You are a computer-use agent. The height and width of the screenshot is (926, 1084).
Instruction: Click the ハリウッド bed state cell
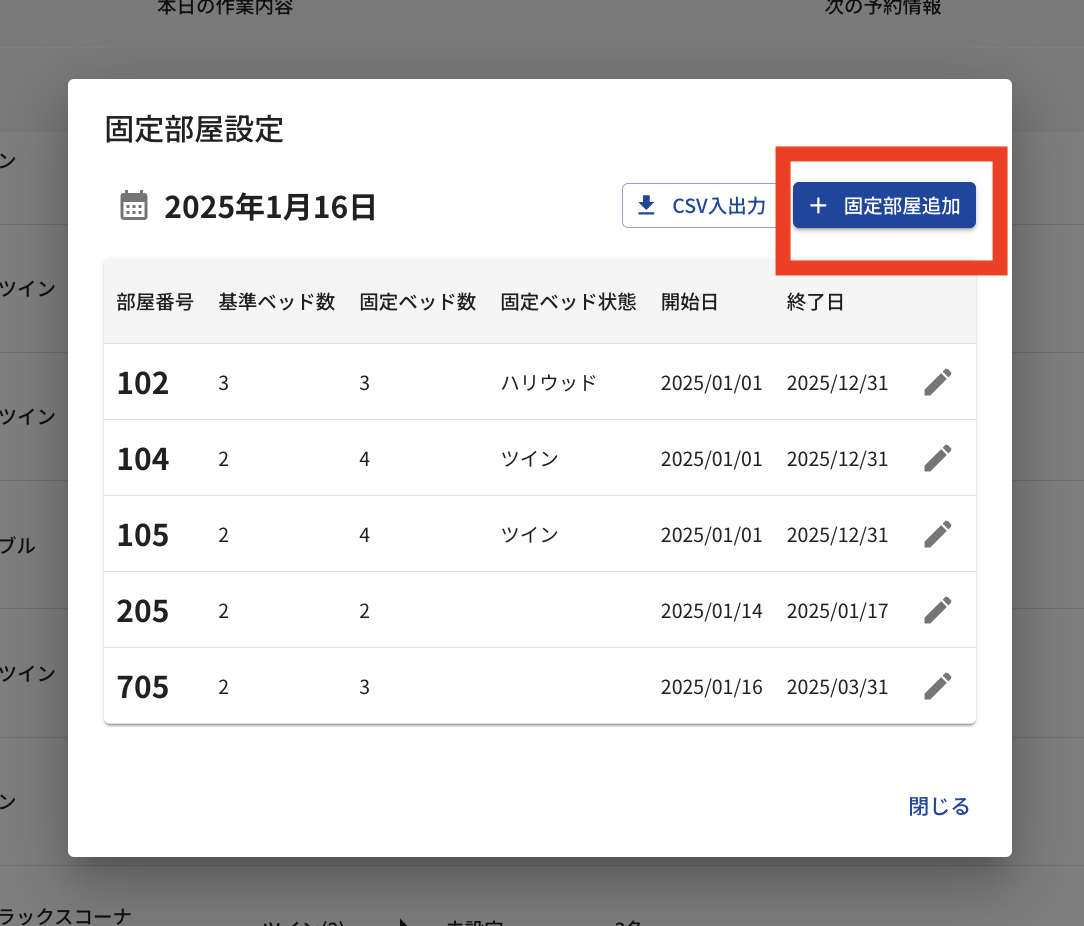(548, 383)
